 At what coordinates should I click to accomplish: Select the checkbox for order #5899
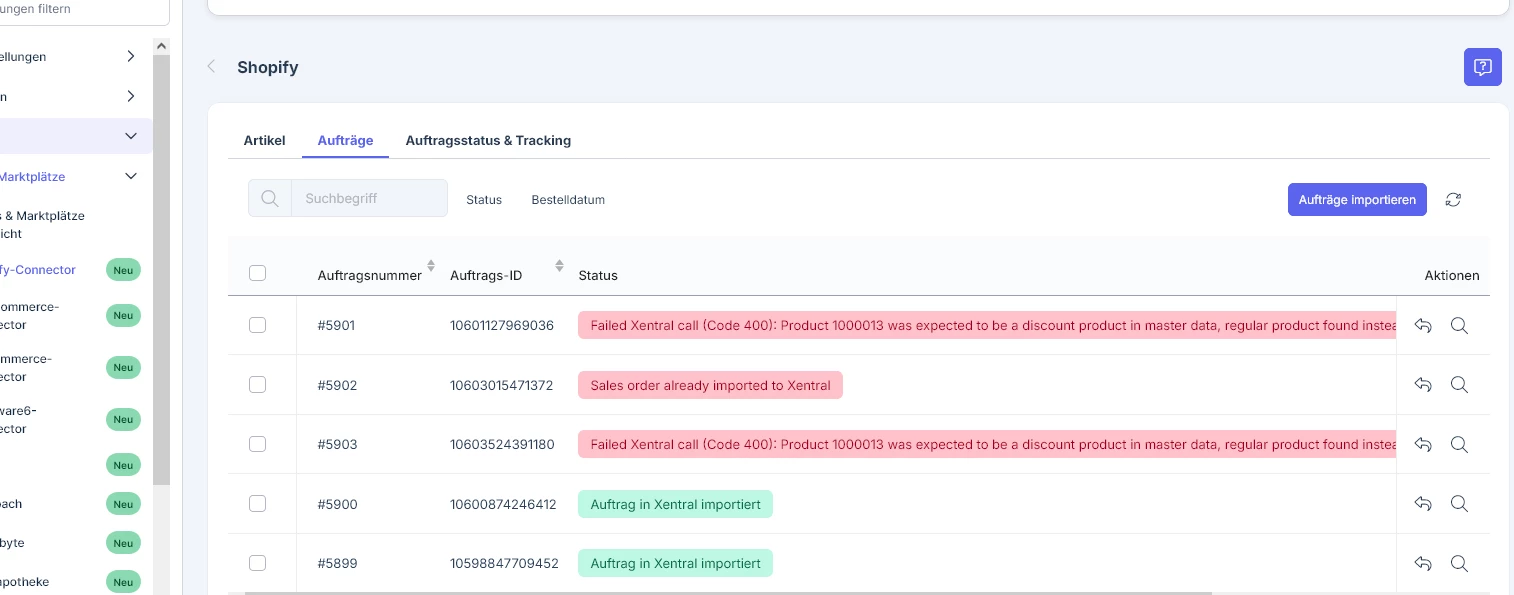click(x=257, y=563)
